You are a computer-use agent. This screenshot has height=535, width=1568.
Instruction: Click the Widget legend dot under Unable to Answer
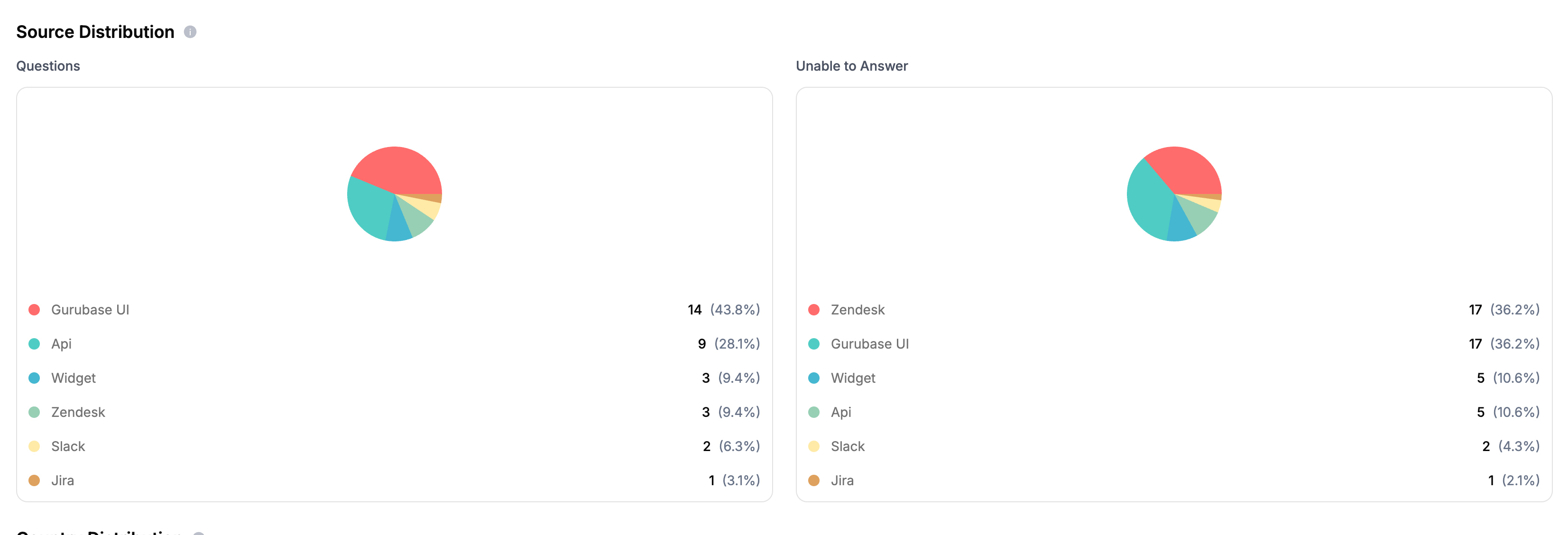pyautogui.click(x=814, y=378)
